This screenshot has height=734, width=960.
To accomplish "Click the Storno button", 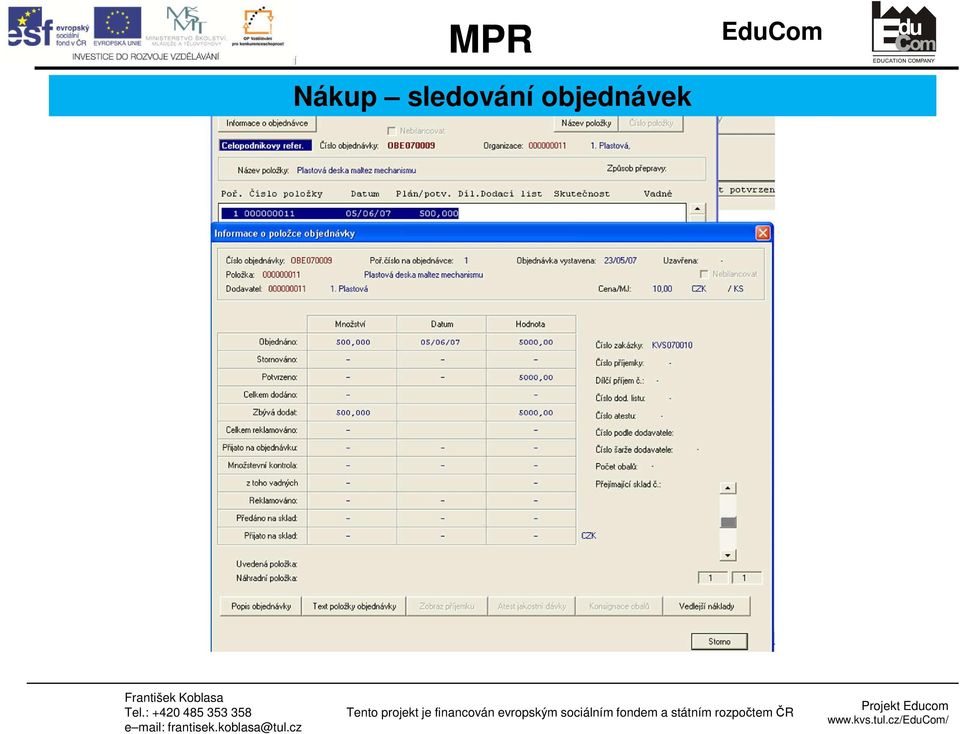I will (719, 642).
